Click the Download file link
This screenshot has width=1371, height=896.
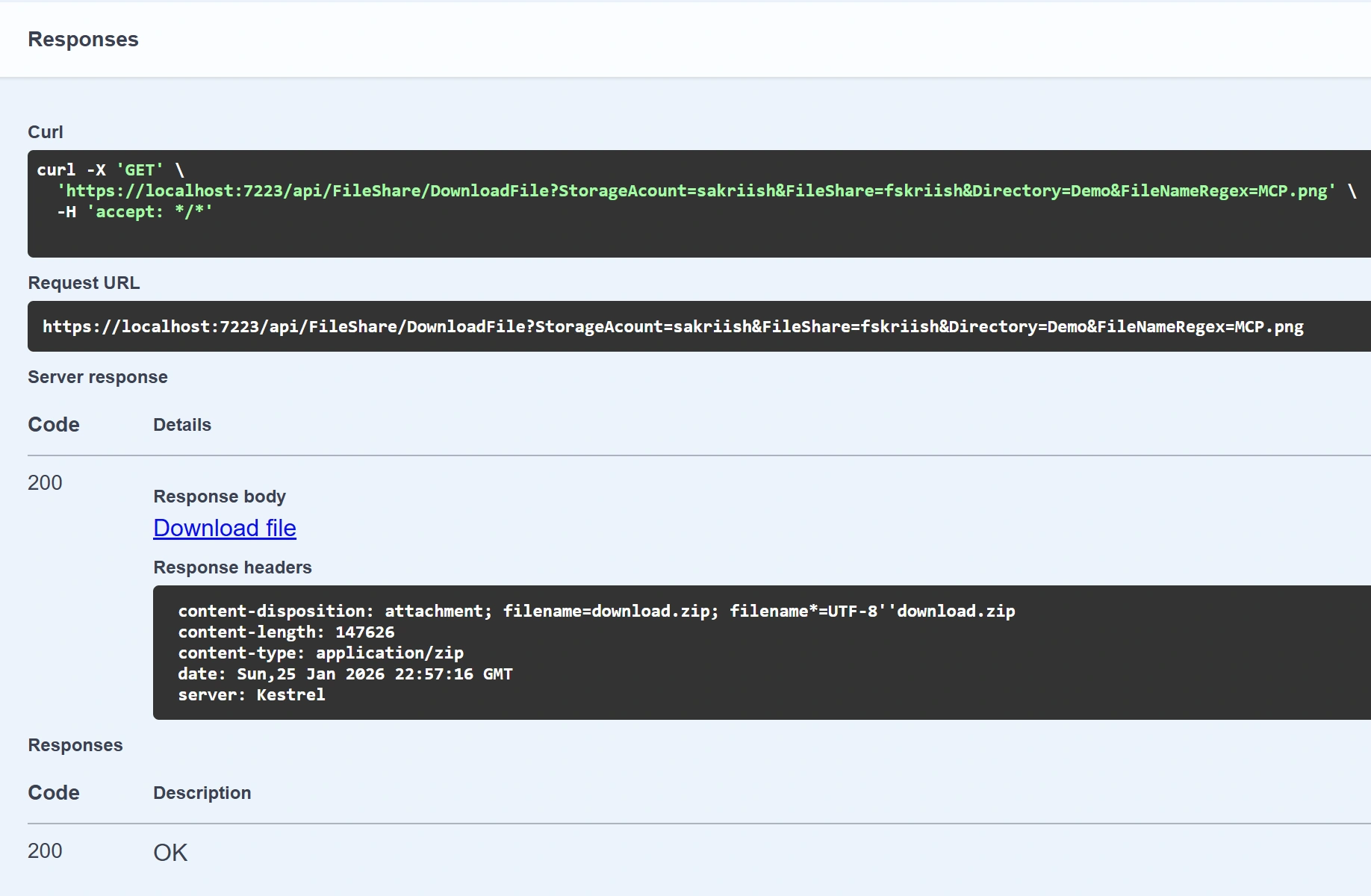pos(225,528)
